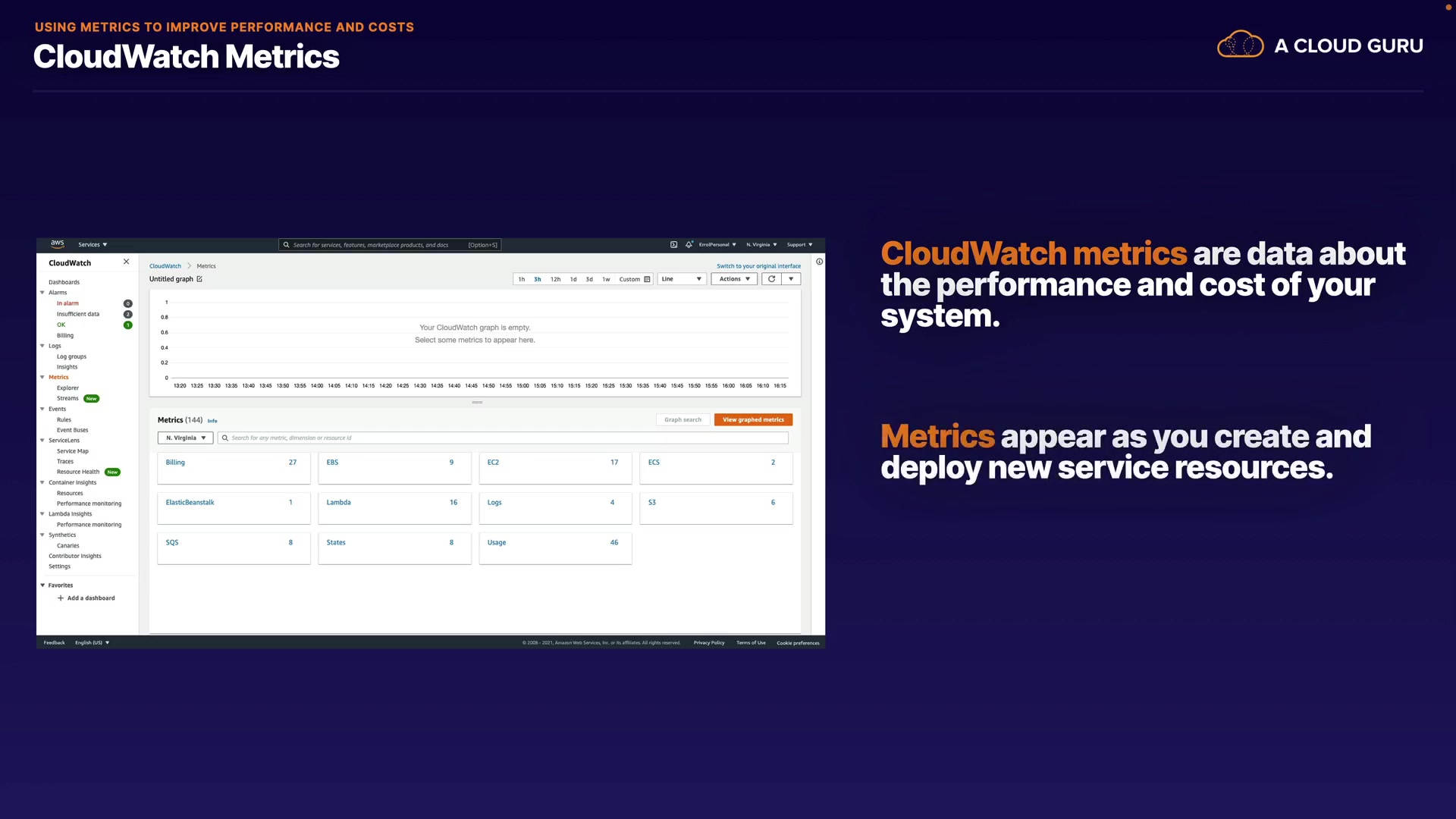Close the CloudWatch sidebar panel
Image resolution: width=1456 pixels, height=819 pixels.
tap(126, 262)
